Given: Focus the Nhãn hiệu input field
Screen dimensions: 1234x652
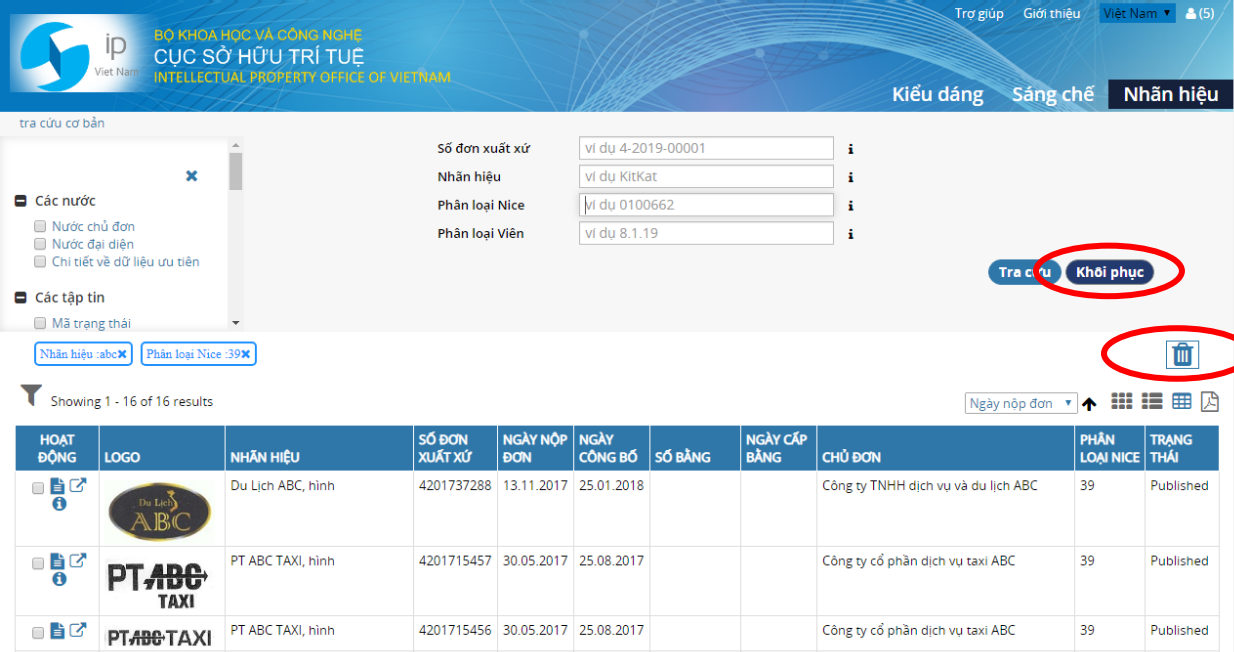Looking at the screenshot, I should (x=706, y=176).
